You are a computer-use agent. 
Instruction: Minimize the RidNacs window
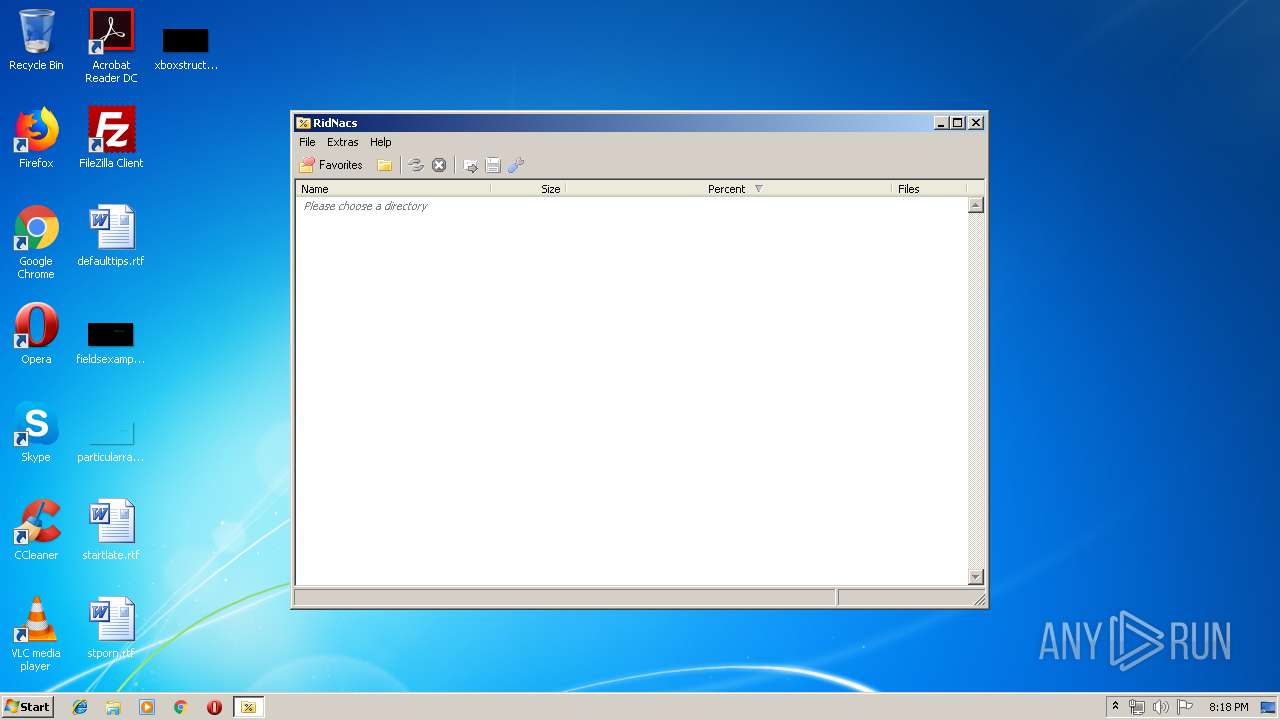click(941, 123)
